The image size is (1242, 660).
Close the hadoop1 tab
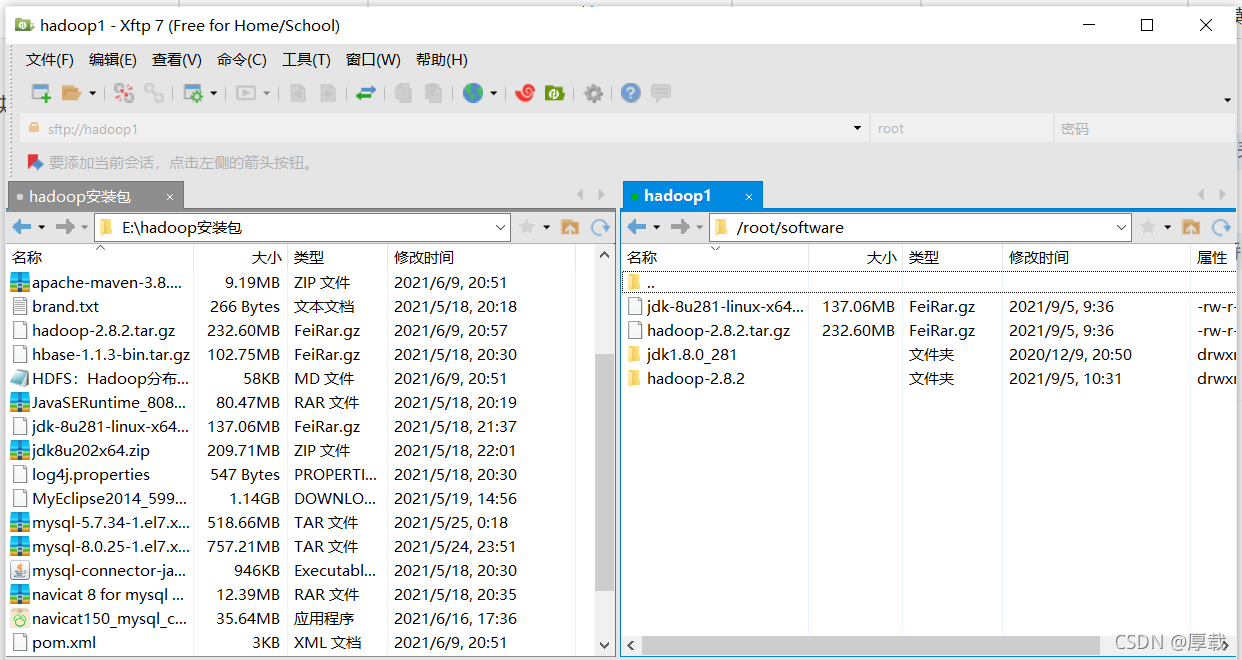coord(748,197)
